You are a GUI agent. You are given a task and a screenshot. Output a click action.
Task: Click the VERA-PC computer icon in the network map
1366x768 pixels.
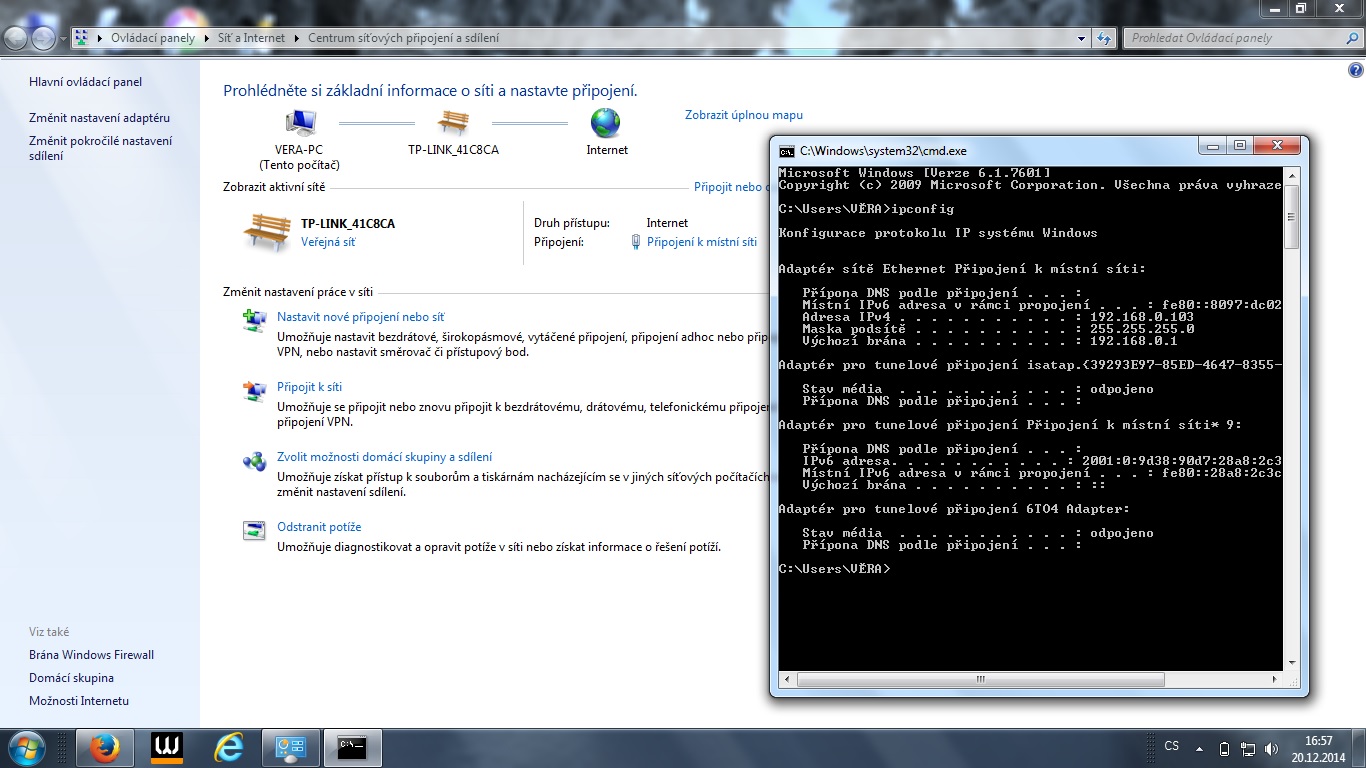coord(300,123)
